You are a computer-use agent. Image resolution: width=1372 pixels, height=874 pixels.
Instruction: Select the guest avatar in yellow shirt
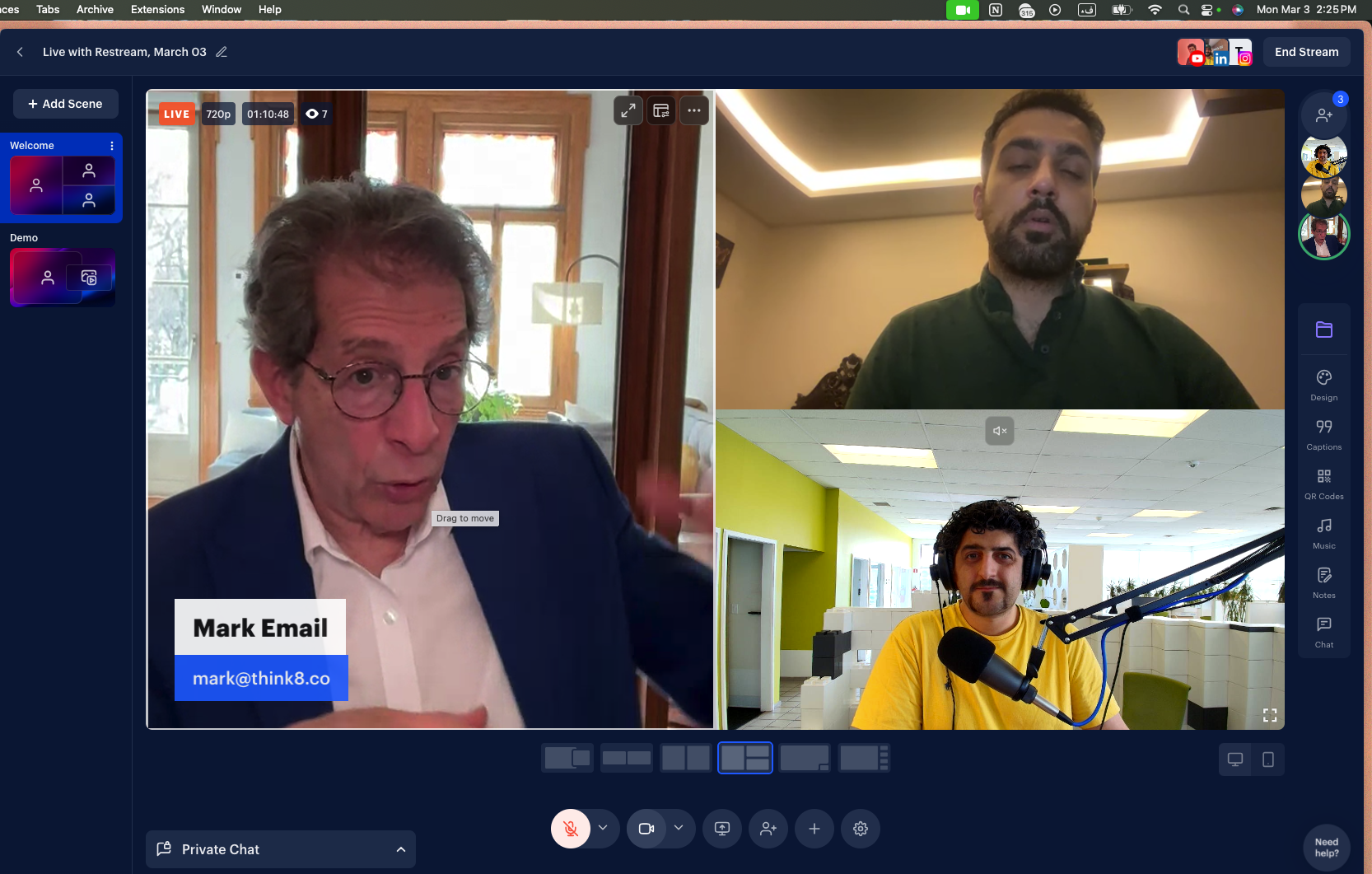pyautogui.click(x=1324, y=157)
